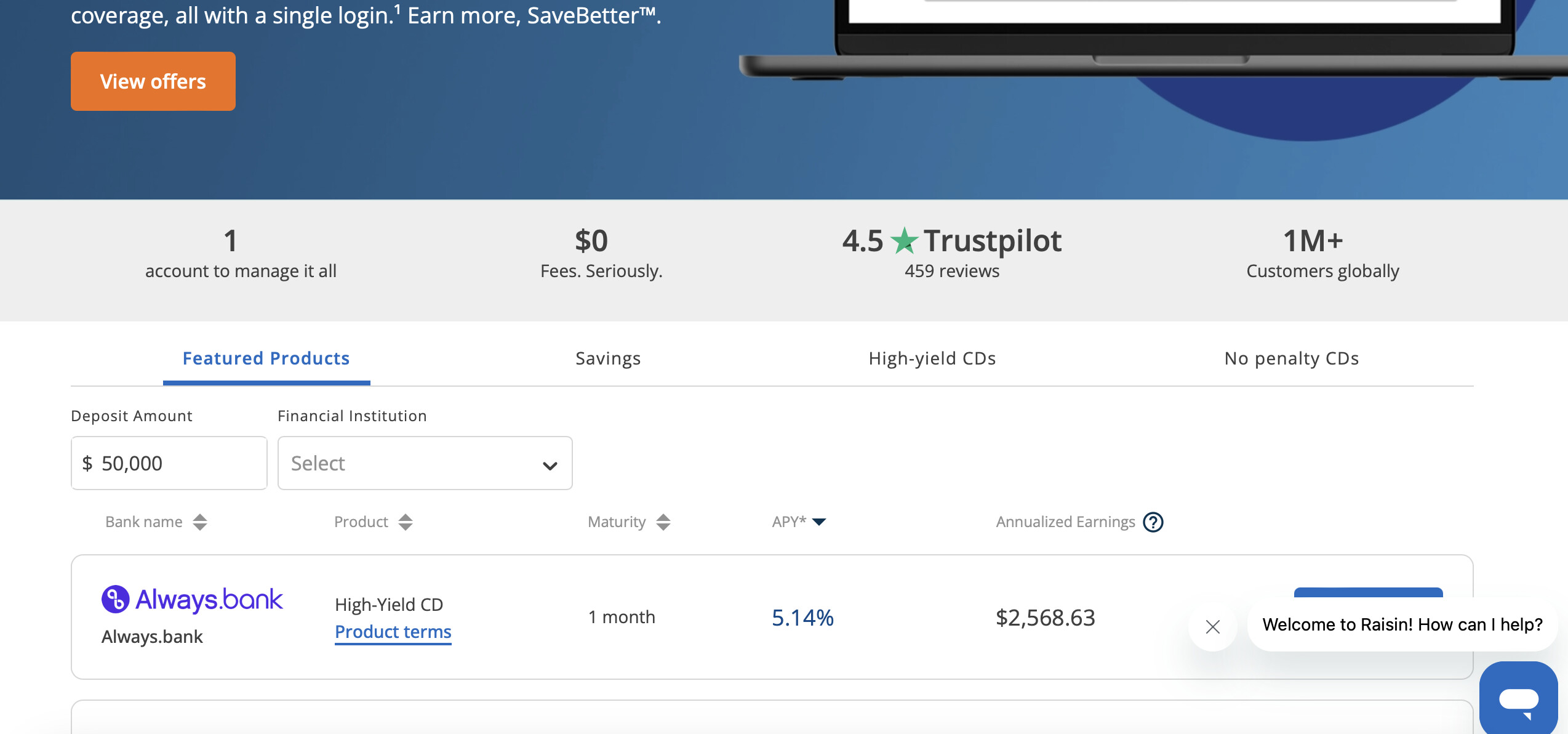Screen dimensions: 1568x734
Task: Click the Bank name sort arrows
Action: pyautogui.click(x=199, y=522)
